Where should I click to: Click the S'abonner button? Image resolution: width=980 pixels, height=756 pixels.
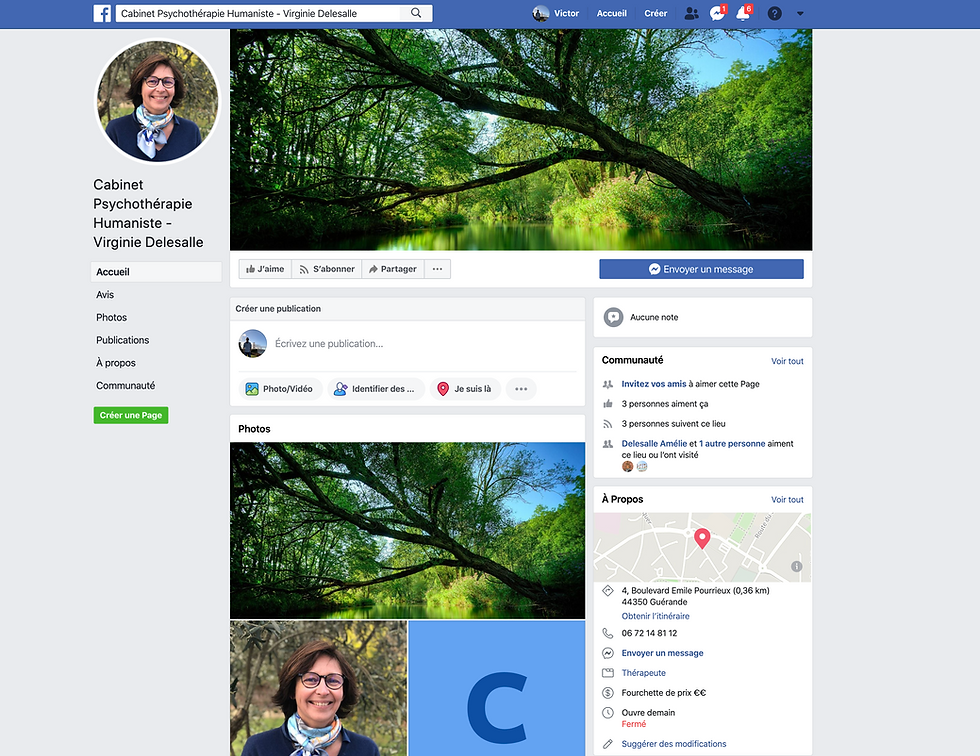(x=326, y=269)
